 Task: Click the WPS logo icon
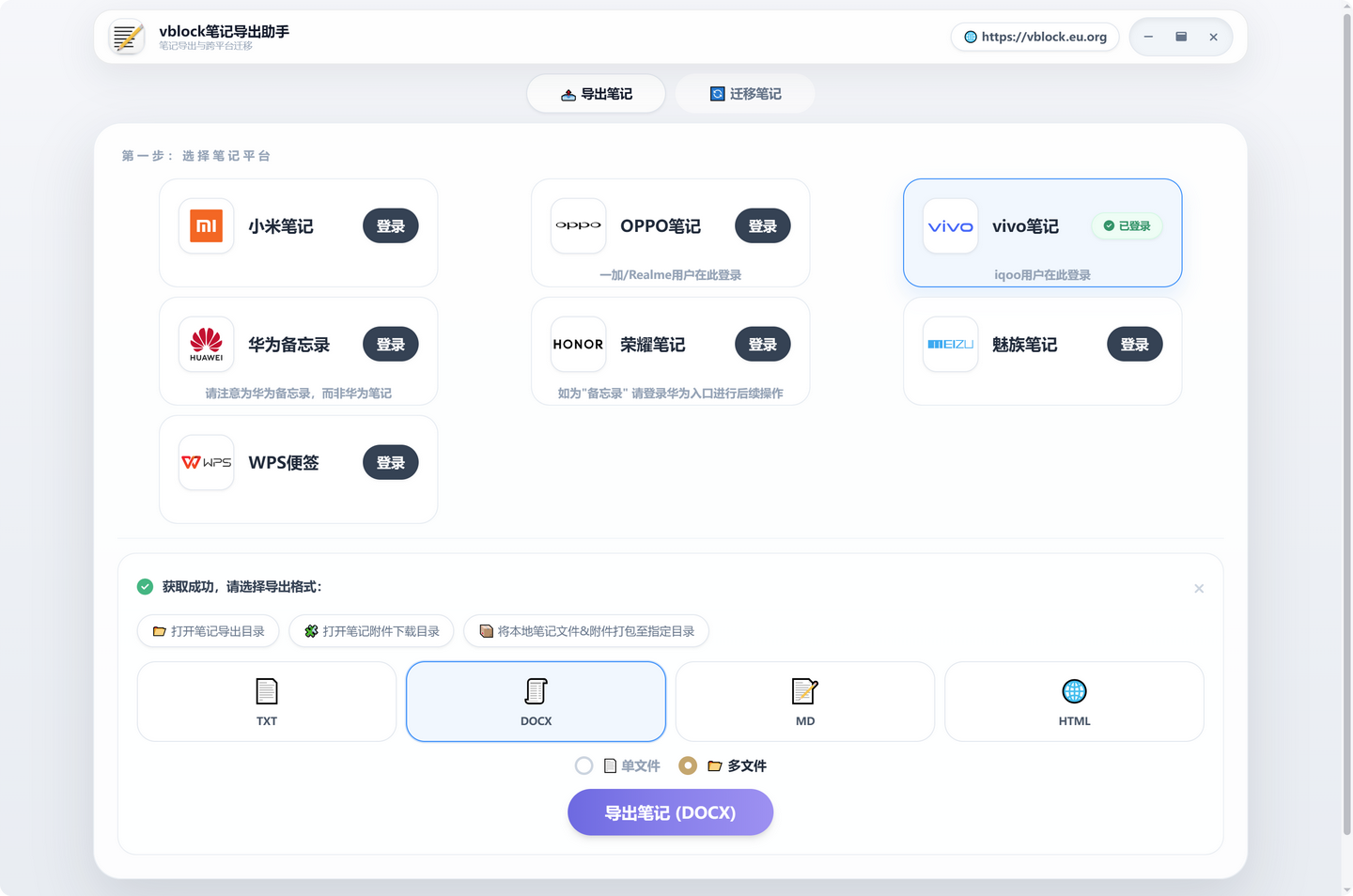[x=207, y=462]
